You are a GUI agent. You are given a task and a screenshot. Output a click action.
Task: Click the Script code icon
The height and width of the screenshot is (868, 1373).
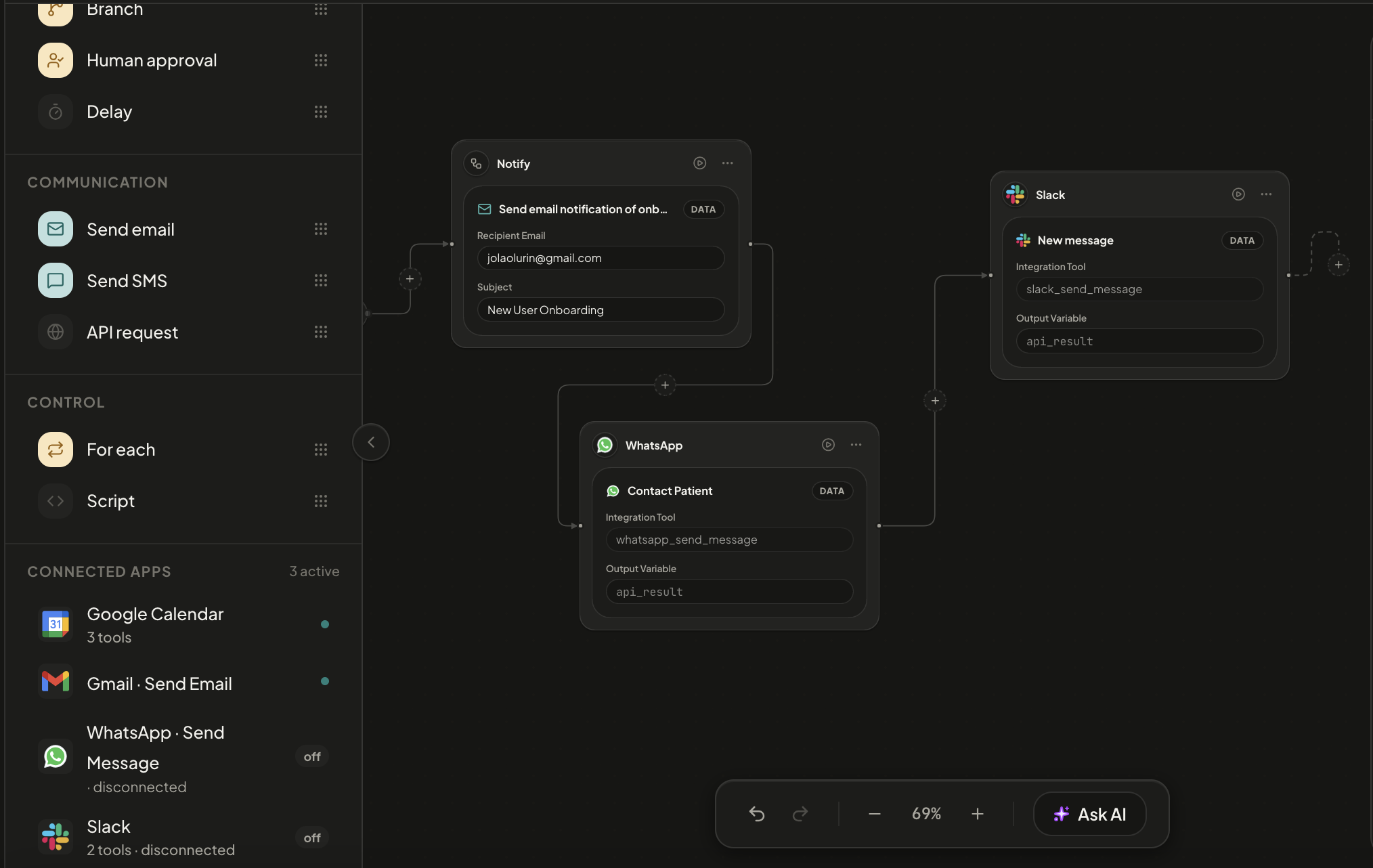pyautogui.click(x=56, y=501)
